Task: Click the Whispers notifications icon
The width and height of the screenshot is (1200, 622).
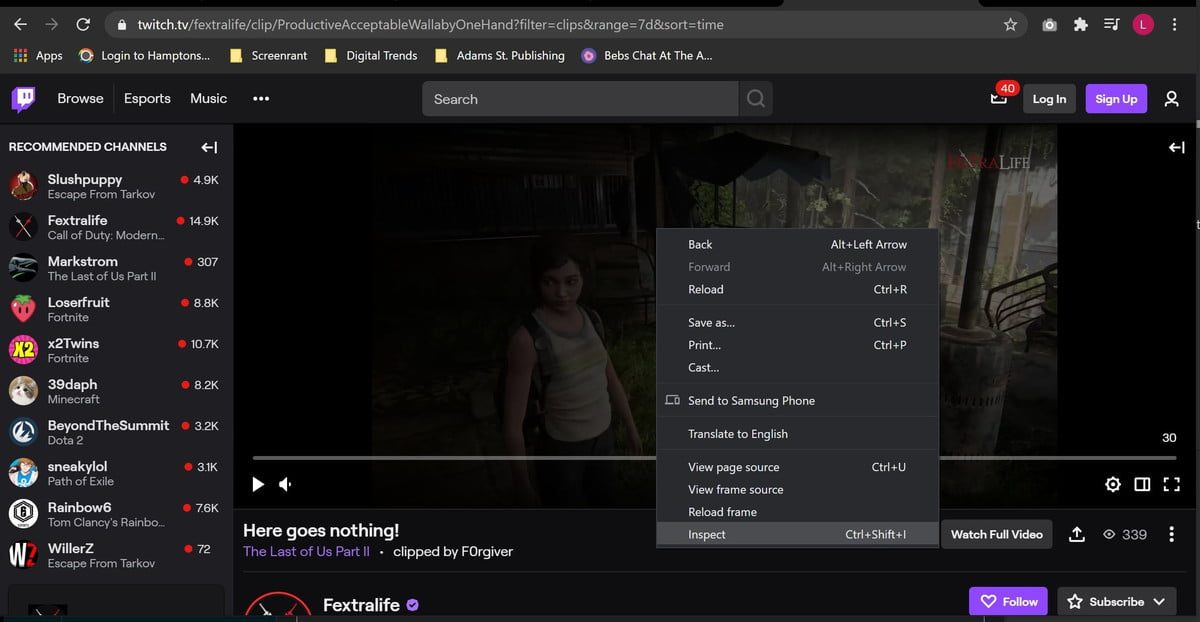Action: pos(997,98)
